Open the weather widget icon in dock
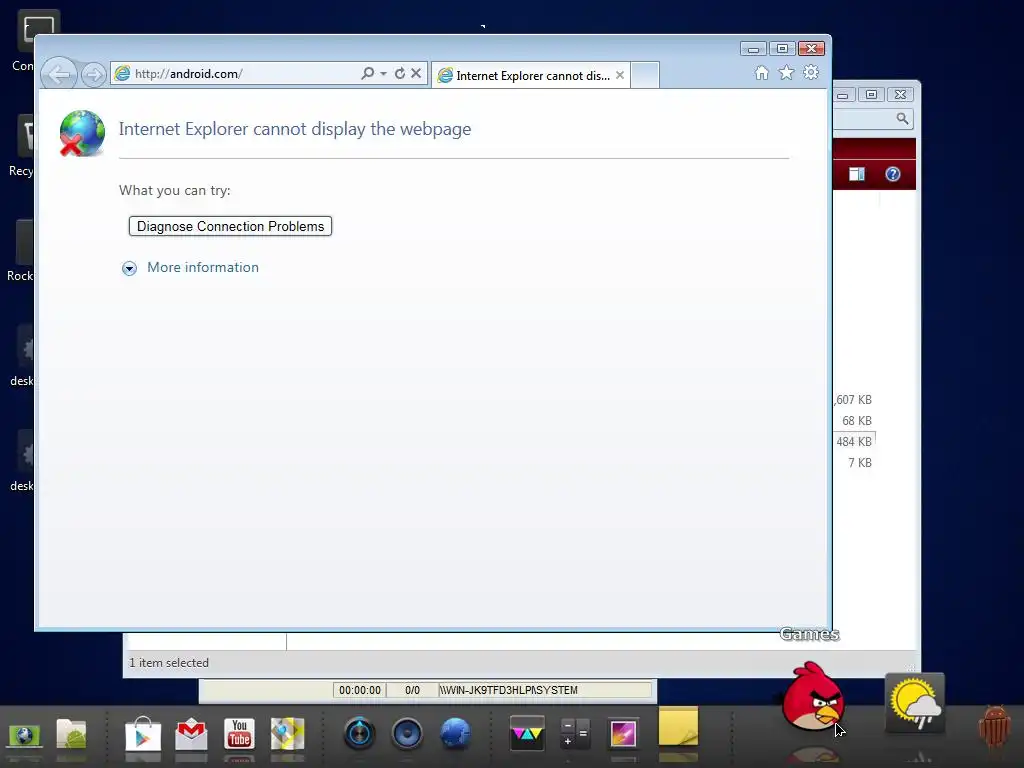Screen dimensions: 1024x768 914,703
